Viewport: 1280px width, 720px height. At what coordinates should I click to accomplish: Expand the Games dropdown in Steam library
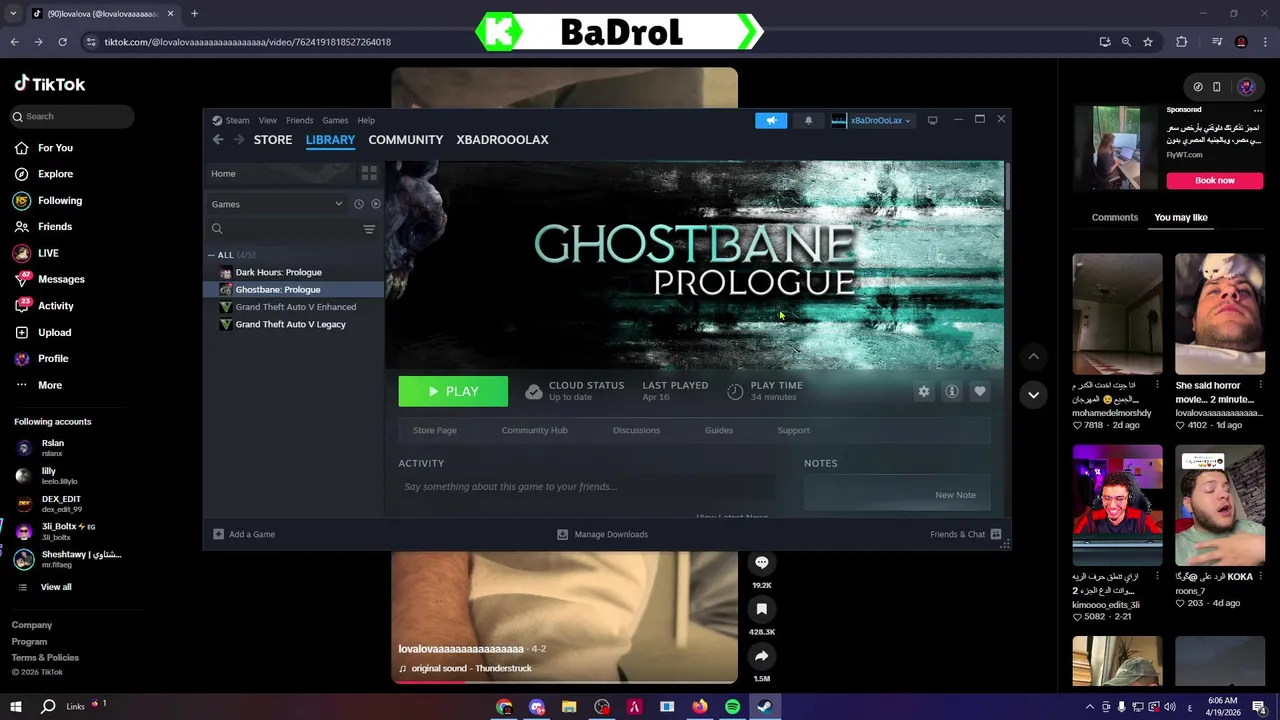(x=277, y=204)
